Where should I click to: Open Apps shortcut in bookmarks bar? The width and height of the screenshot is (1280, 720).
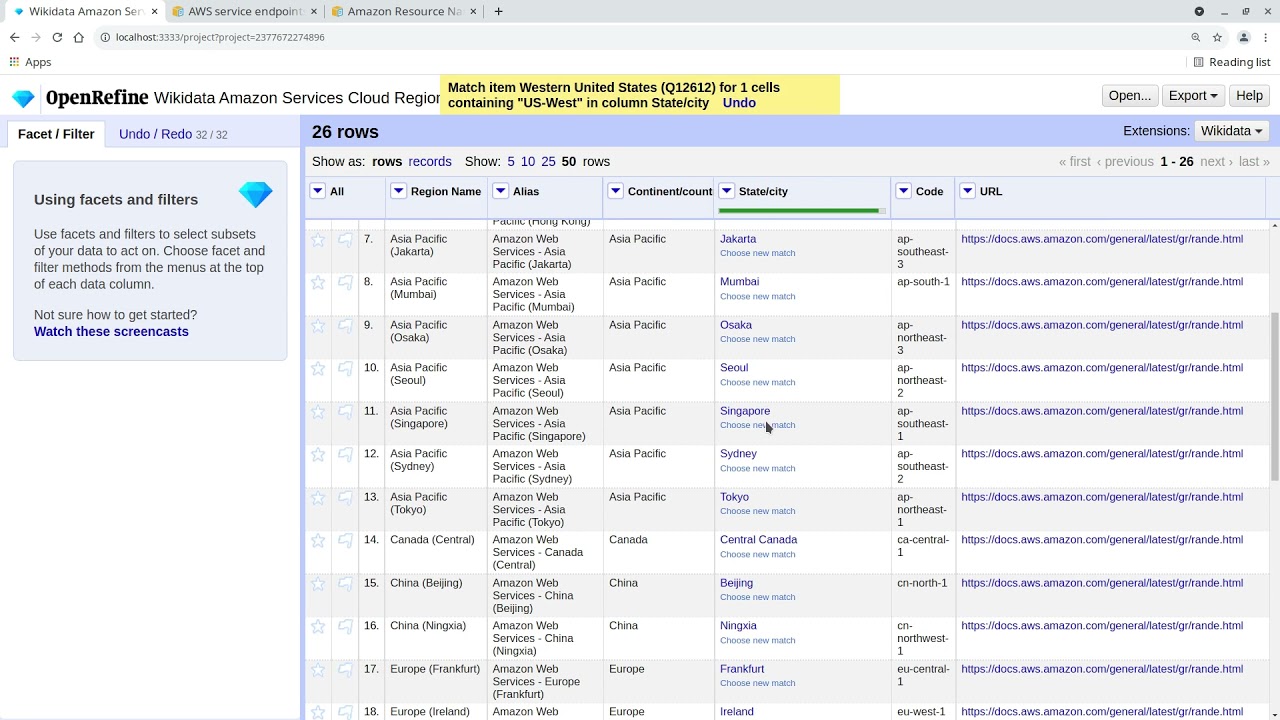pyautogui.click(x=30, y=62)
